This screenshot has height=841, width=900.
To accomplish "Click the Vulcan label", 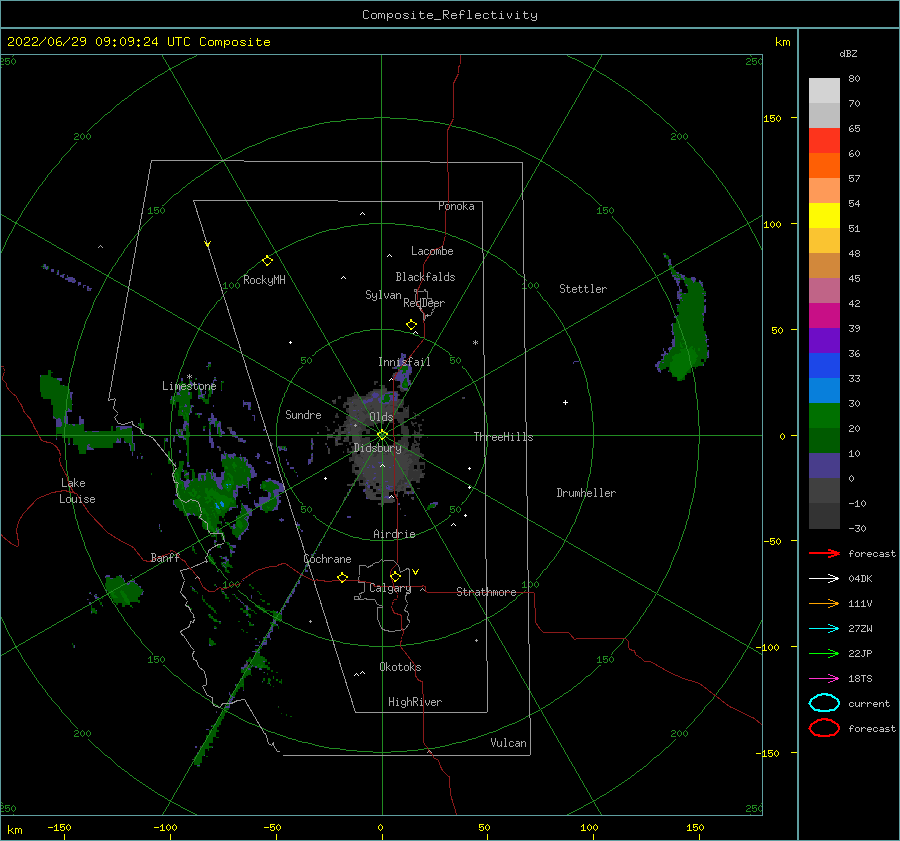I will [x=509, y=743].
